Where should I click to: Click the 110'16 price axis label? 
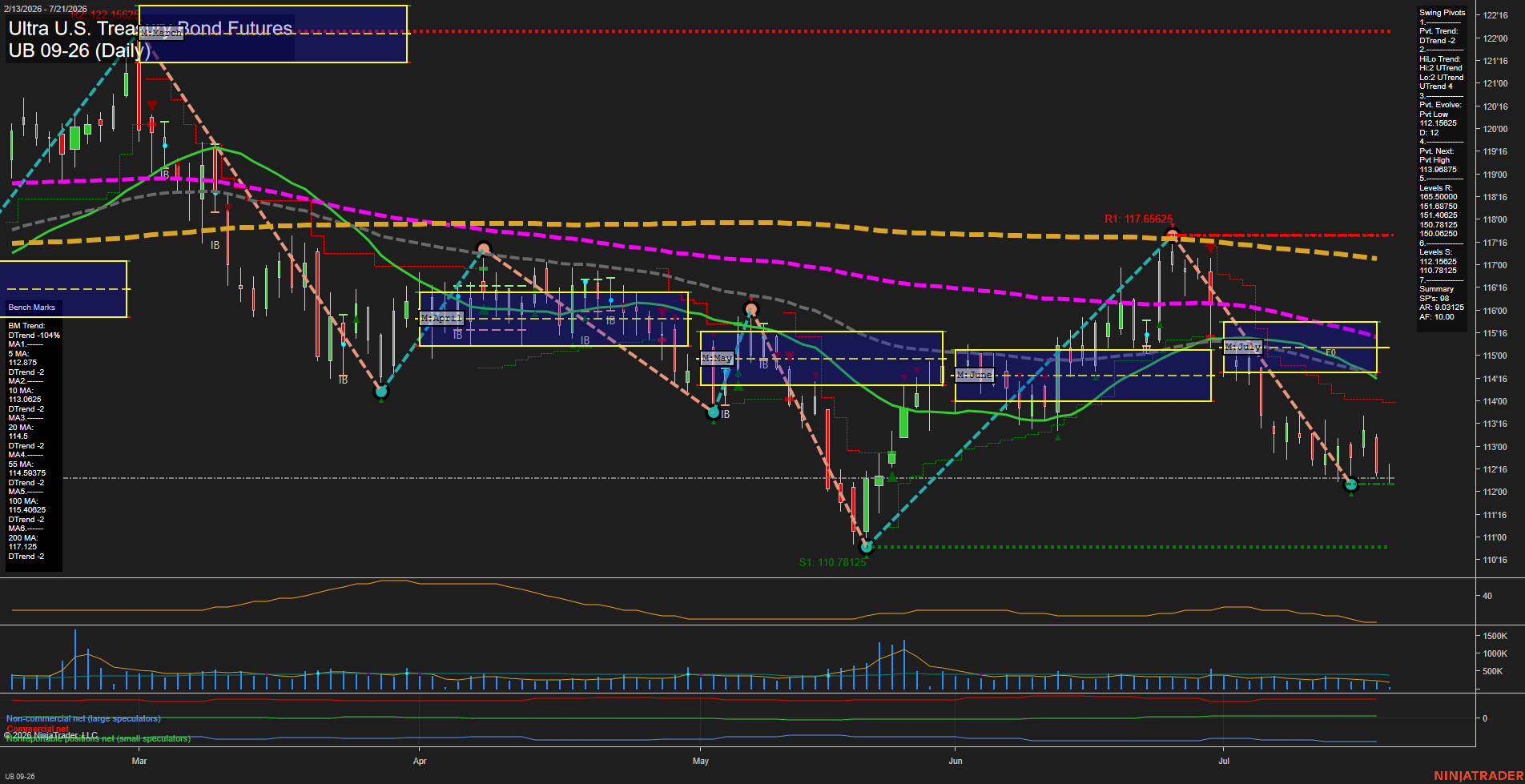1495,560
